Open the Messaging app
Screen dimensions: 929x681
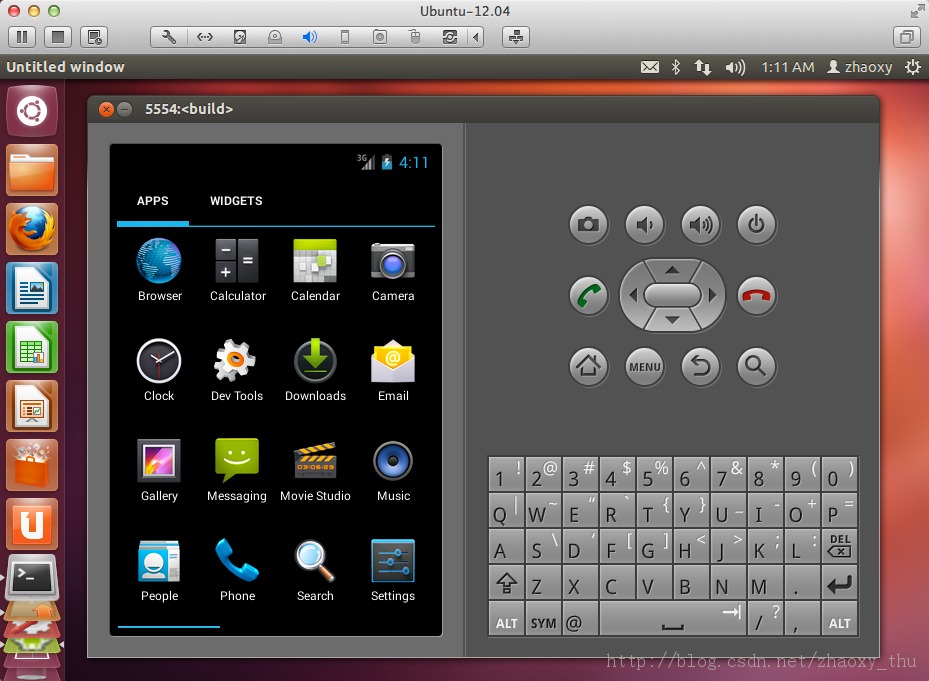coord(236,470)
